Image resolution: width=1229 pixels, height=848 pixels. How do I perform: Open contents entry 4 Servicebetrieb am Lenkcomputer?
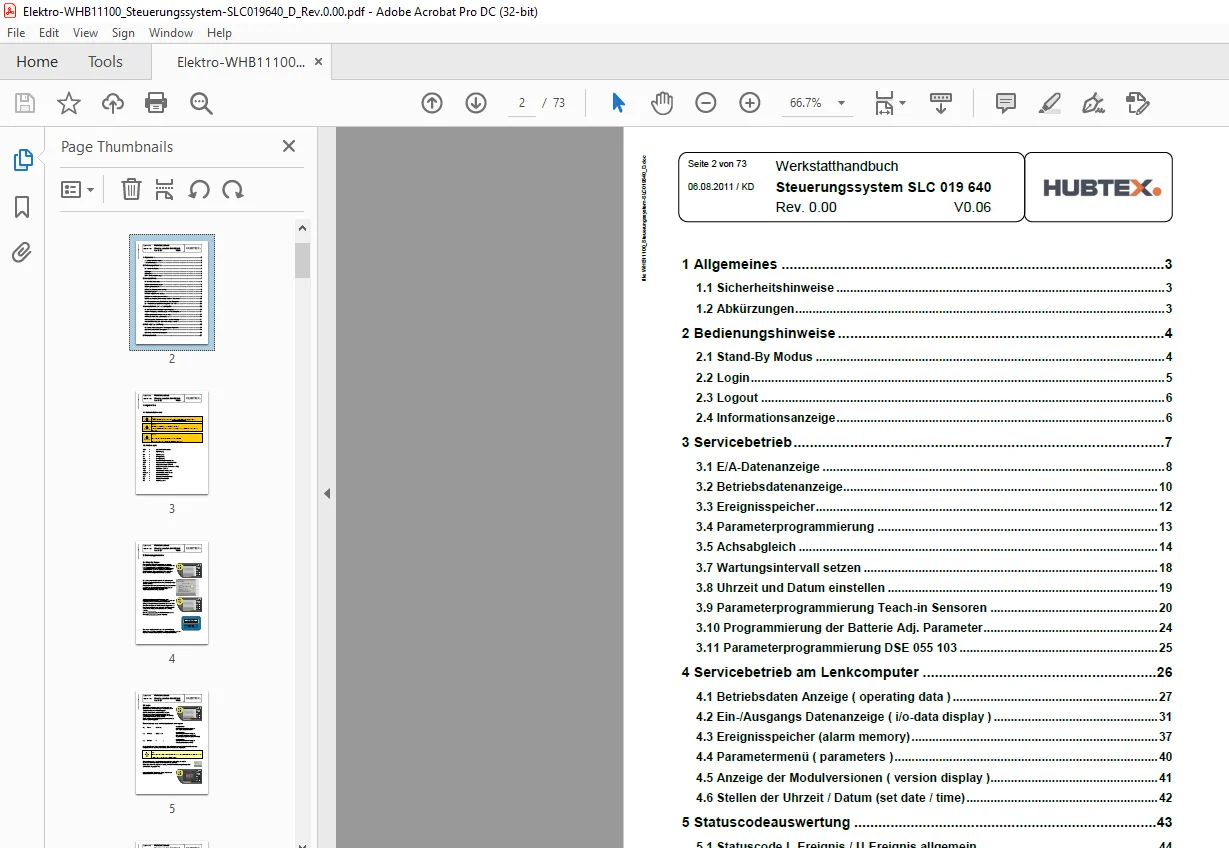pos(927,672)
